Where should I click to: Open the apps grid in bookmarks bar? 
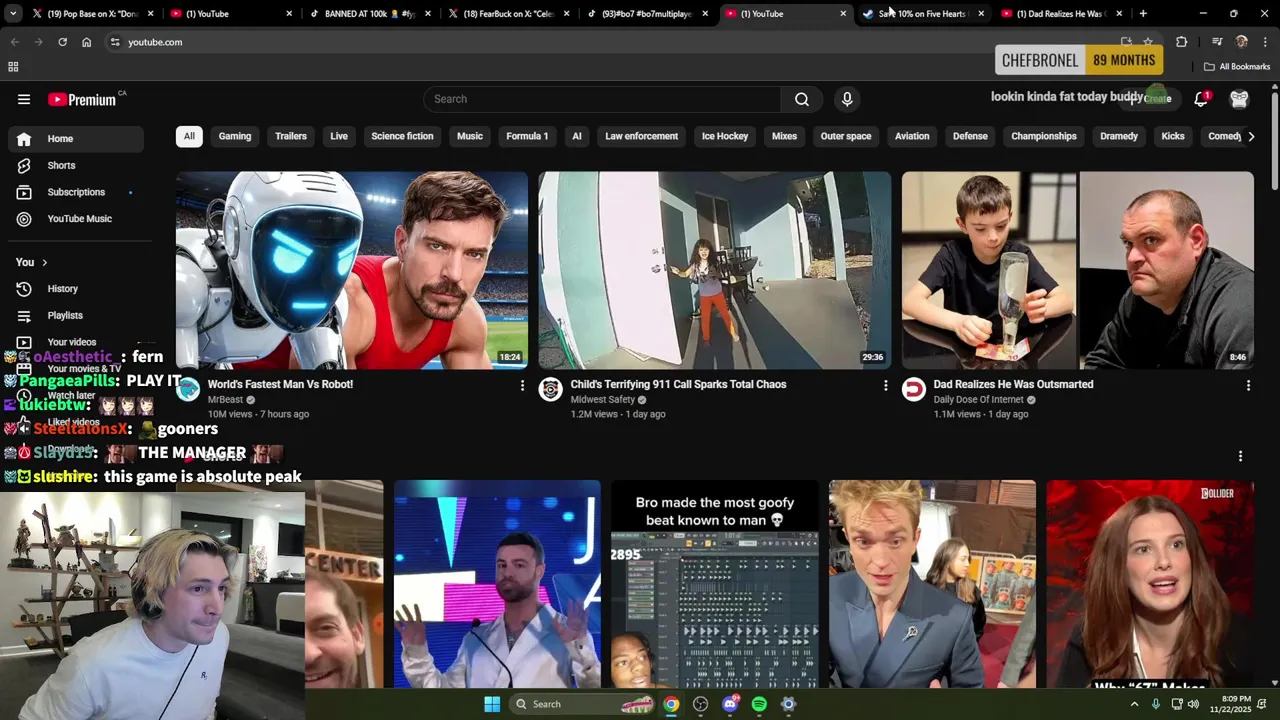coord(13,67)
